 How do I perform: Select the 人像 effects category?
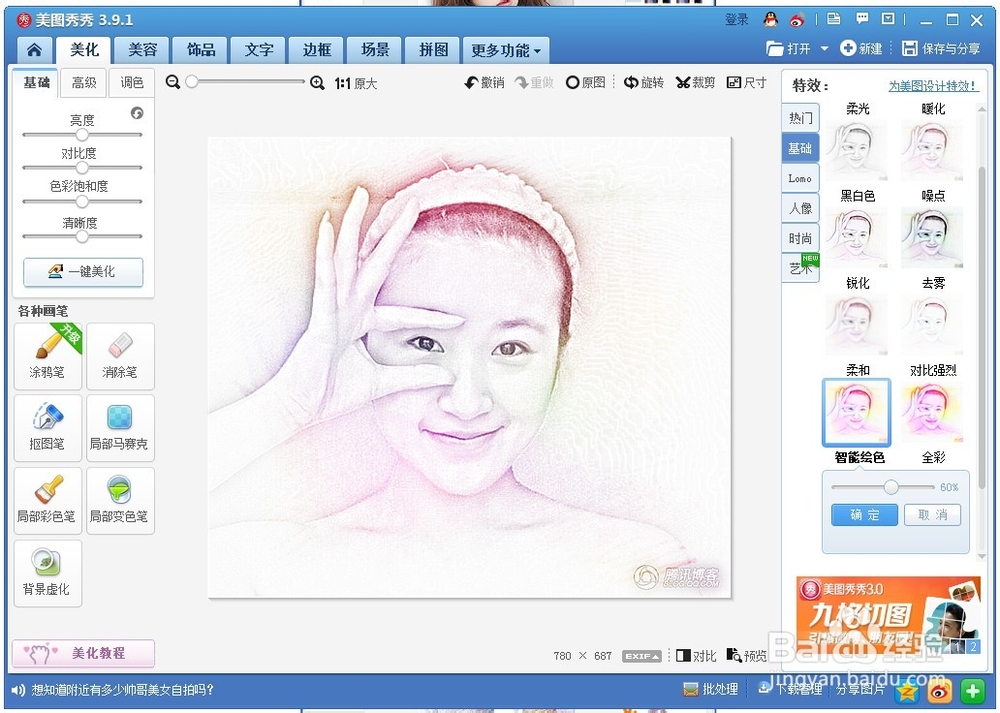tap(800, 209)
